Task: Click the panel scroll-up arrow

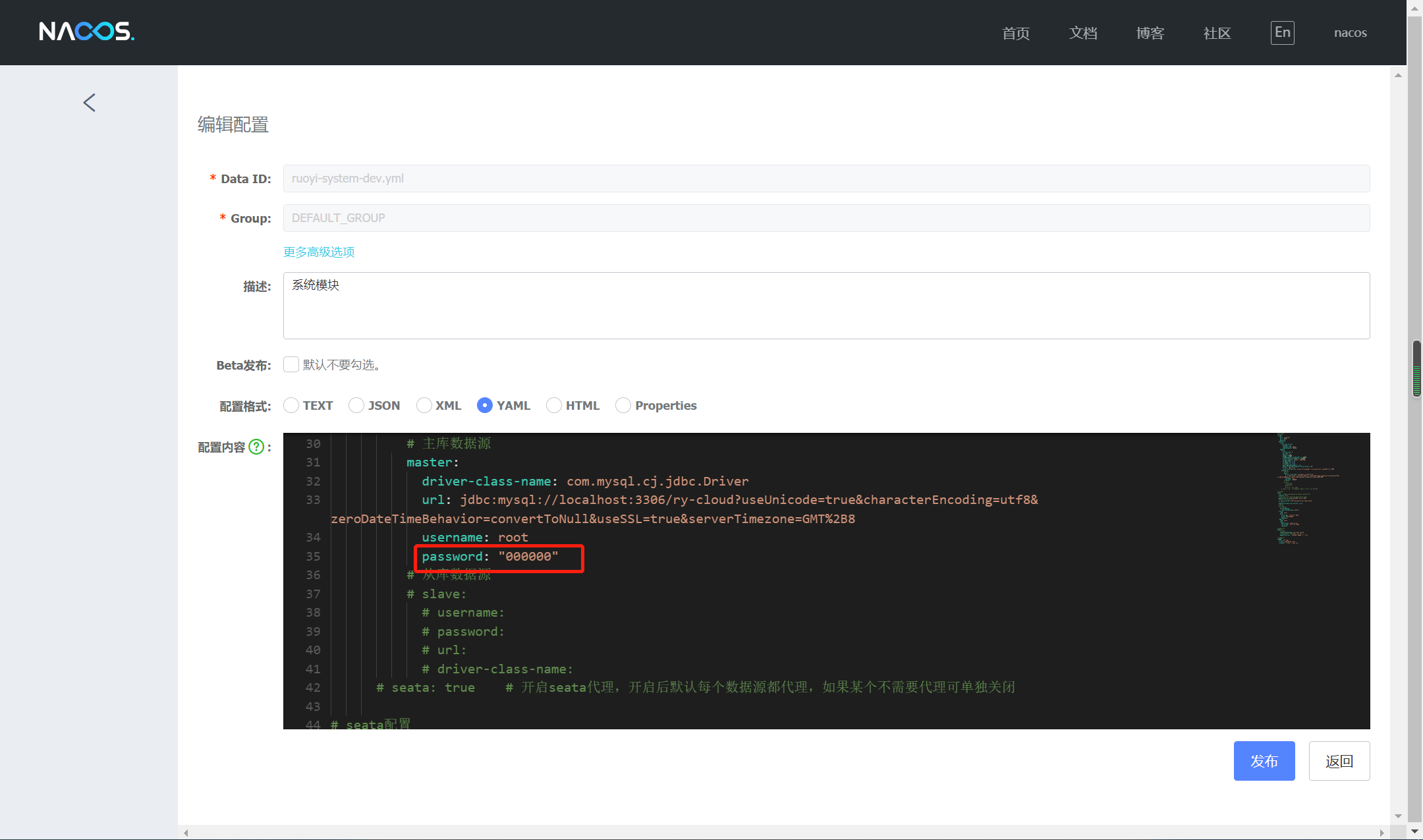Action: (x=1398, y=75)
